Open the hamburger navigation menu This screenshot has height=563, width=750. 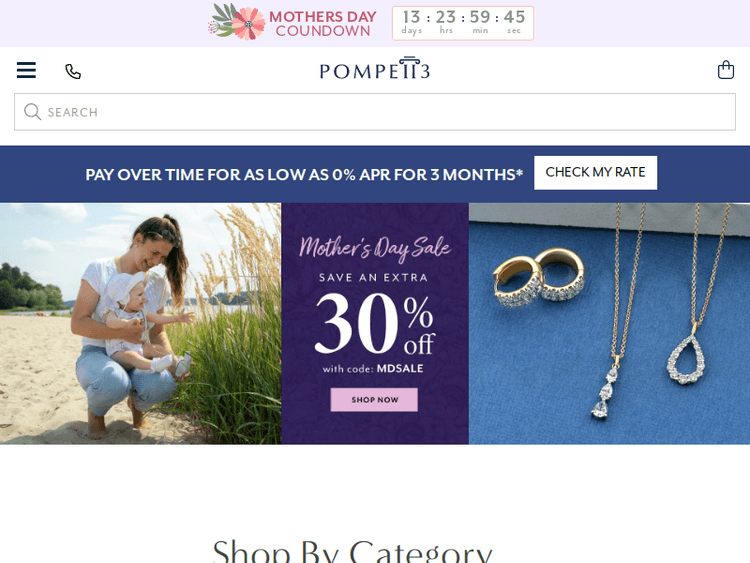coord(26,70)
